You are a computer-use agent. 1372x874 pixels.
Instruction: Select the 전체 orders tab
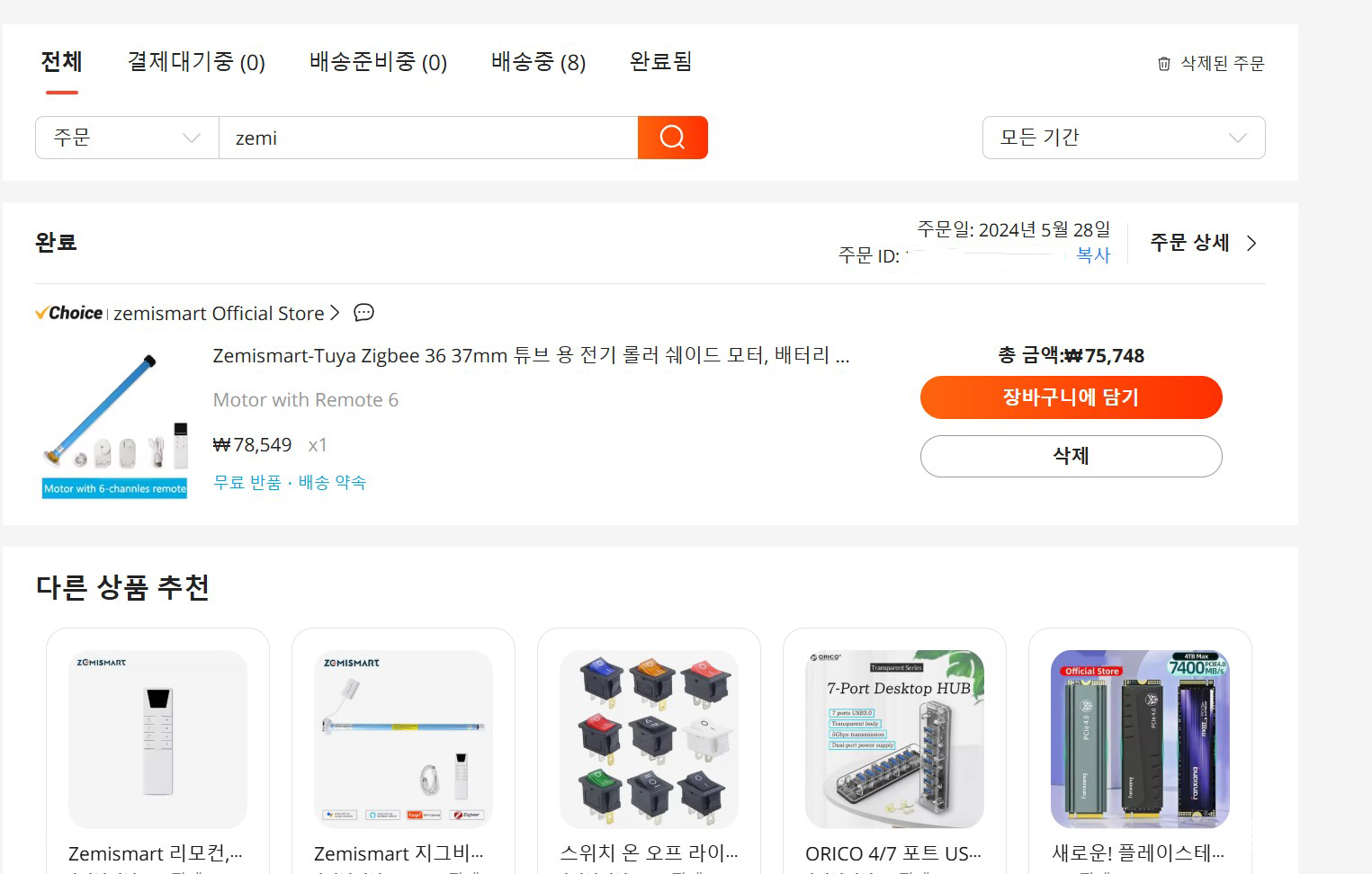click(x=61, y=62)
